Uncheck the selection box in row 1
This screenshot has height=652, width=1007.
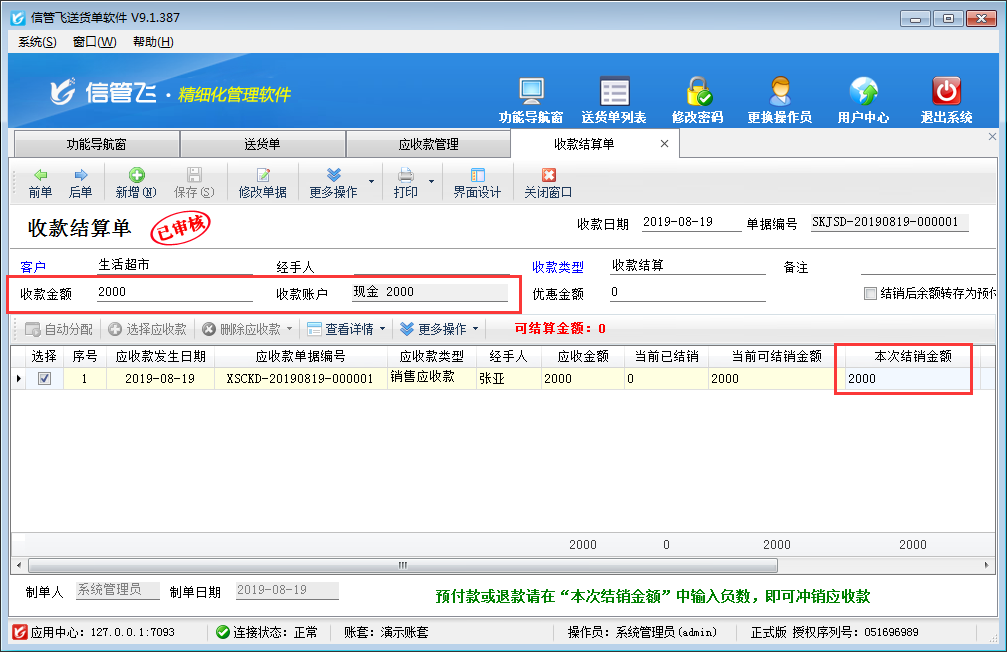coord(44,379)
